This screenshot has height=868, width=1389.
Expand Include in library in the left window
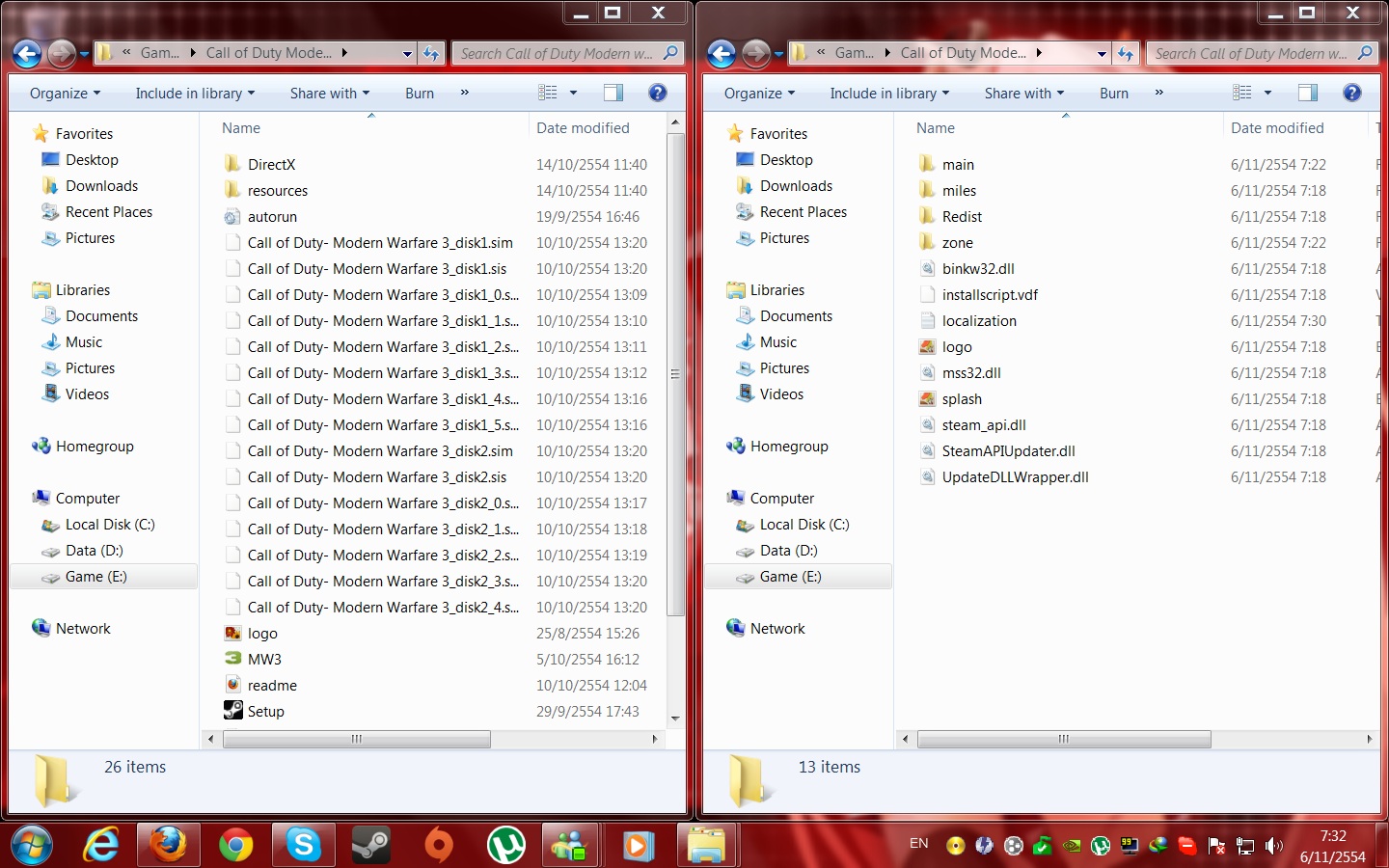point(195,94)
